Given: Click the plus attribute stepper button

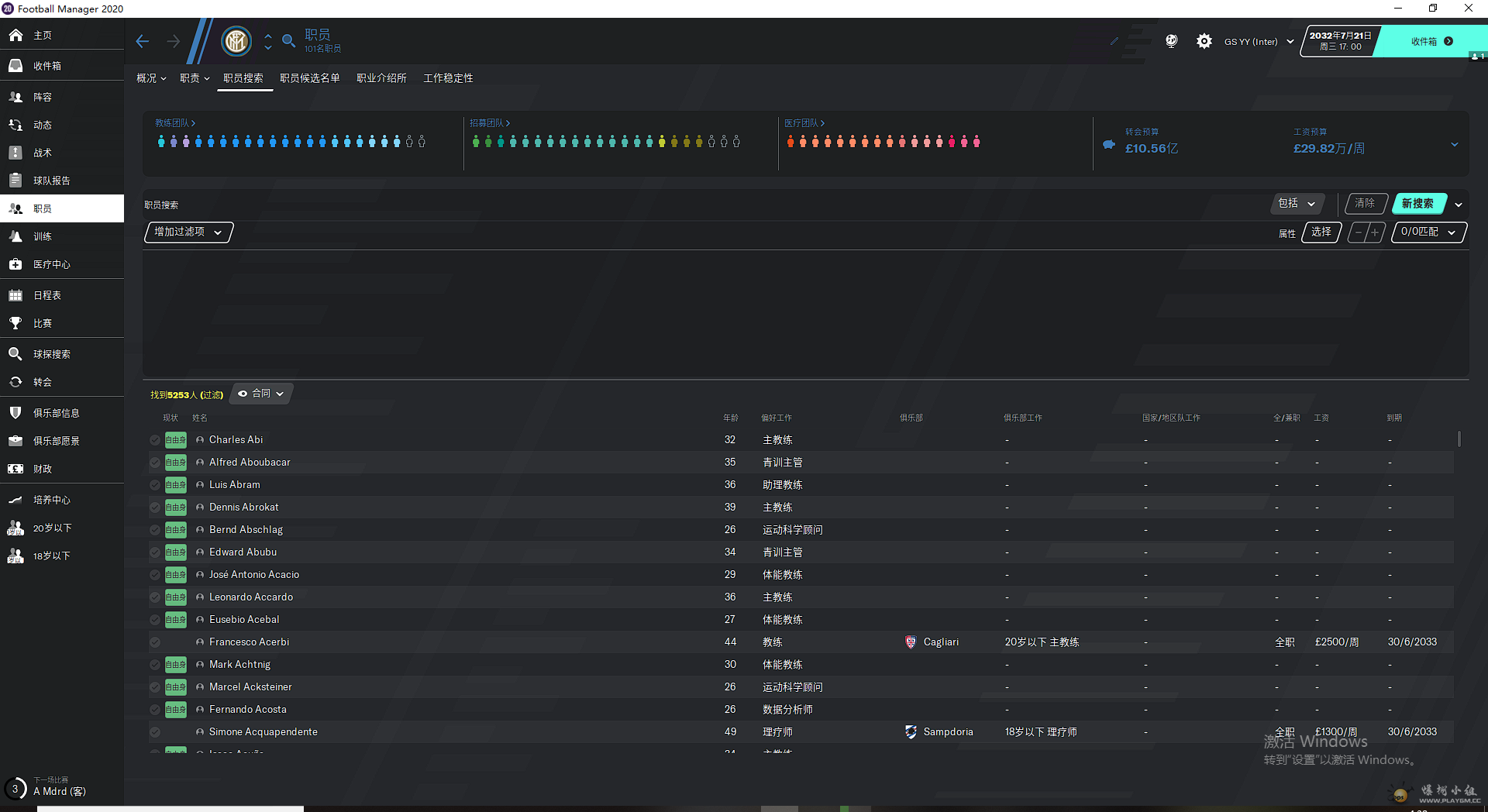Looking at the screenshot, I should [x=1376, y=232].
